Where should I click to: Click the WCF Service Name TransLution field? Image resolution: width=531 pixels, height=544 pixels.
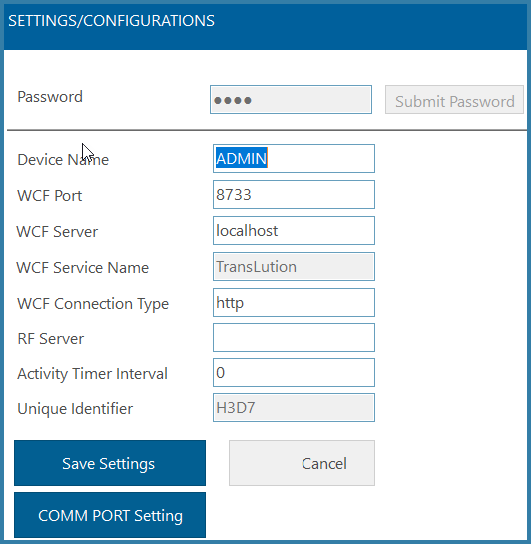[294, 266]
